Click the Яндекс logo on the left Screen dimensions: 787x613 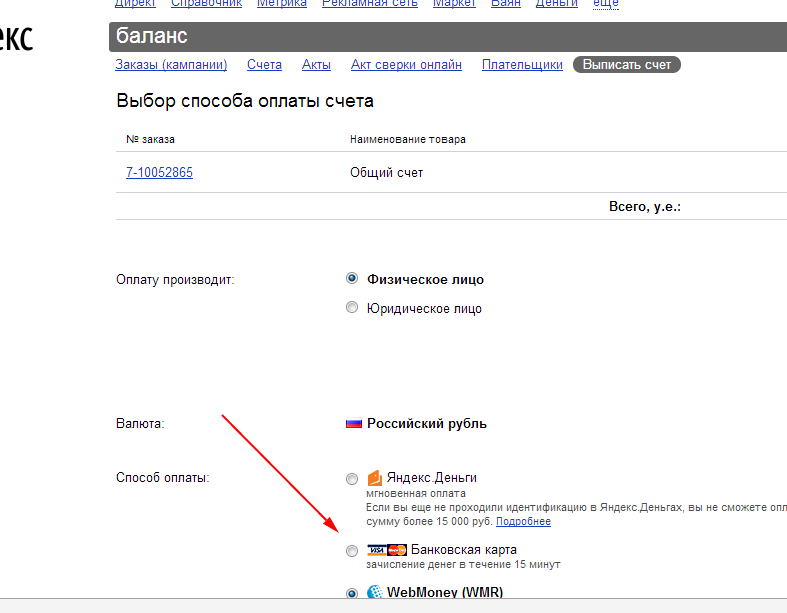[x=17, y=39]
